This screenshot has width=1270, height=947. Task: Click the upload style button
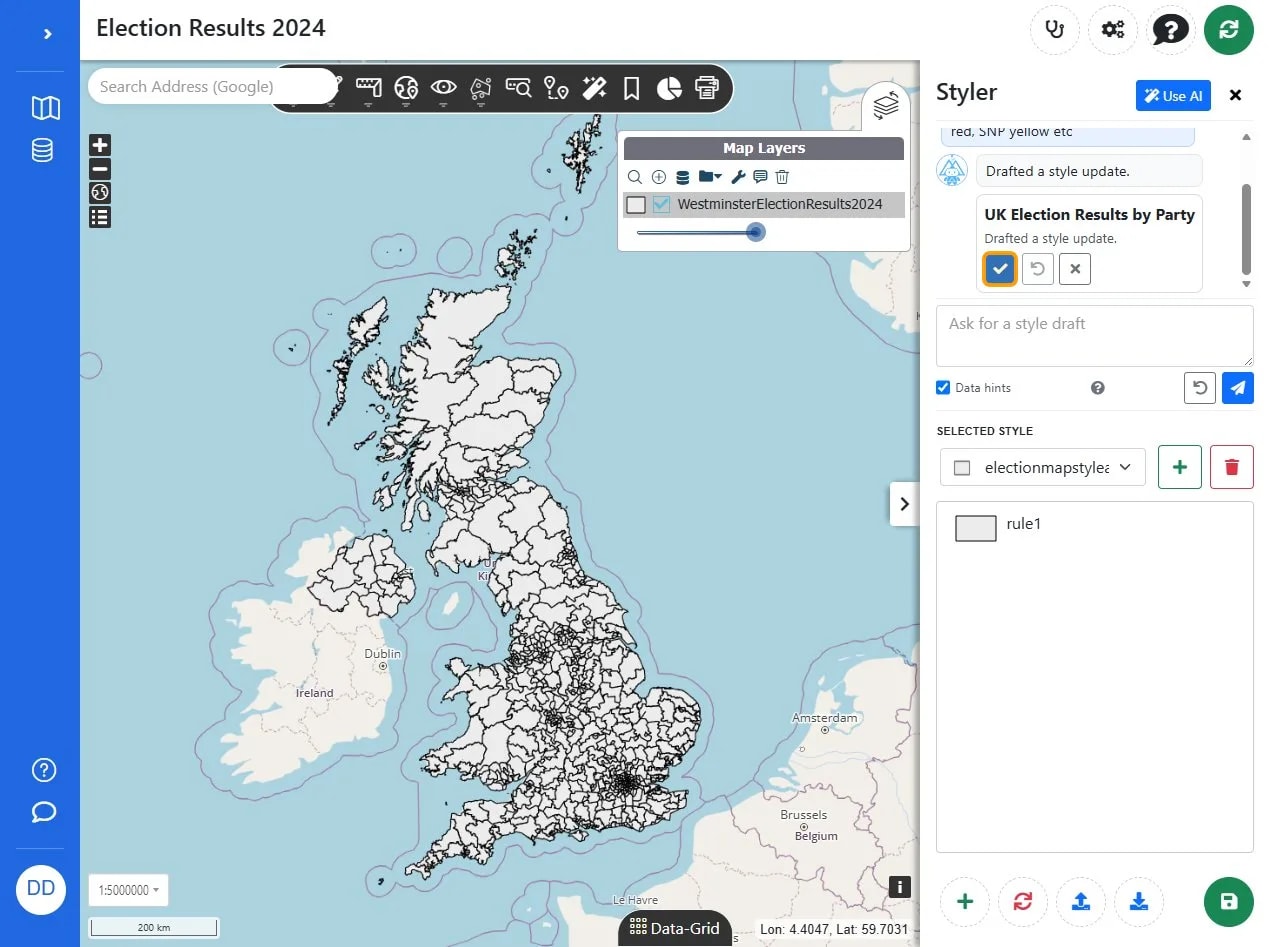coord(1081,902)
